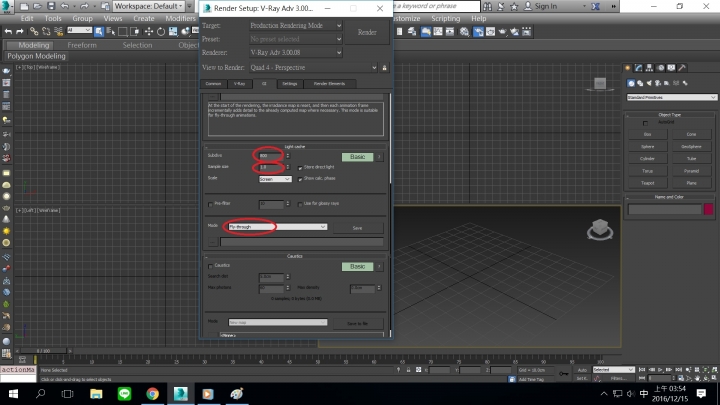Open the View to Render dropdown
720x405 pixels.
[313, 68]
